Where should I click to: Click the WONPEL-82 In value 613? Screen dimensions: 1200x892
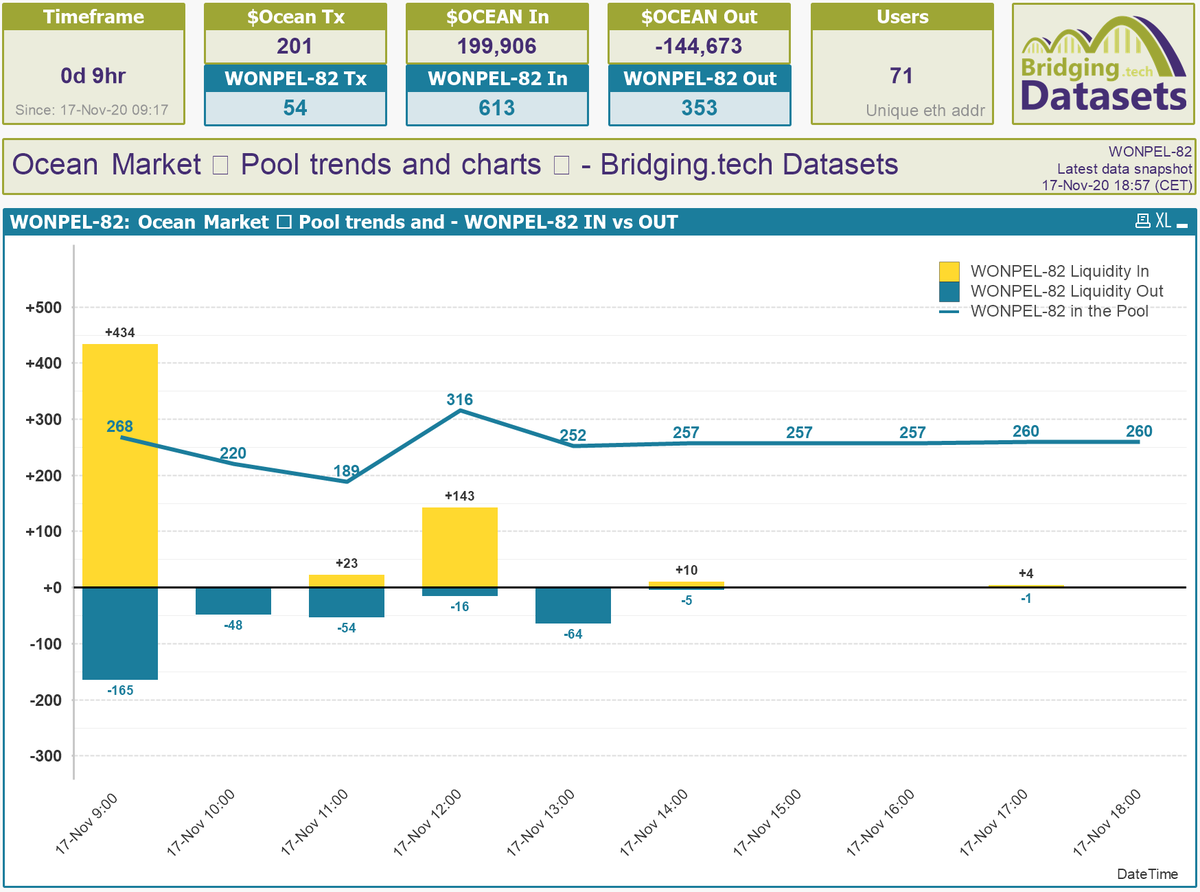pos(497,108)
